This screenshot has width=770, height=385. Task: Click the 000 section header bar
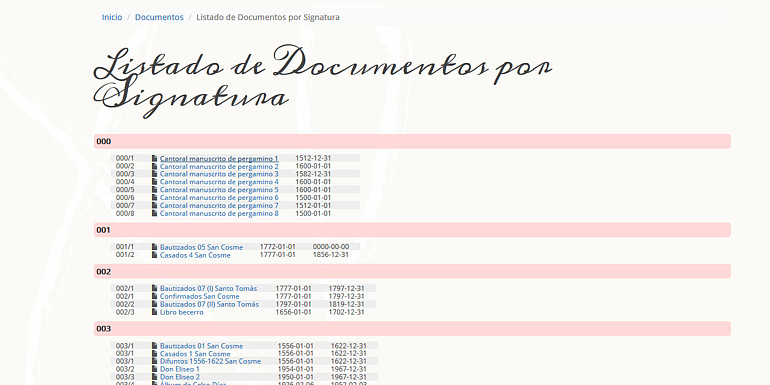click(x=412, y=141)
